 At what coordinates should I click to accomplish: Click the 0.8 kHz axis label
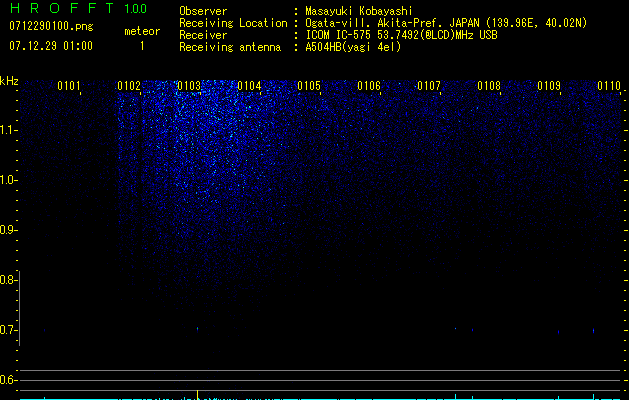(x=7, y=280)
